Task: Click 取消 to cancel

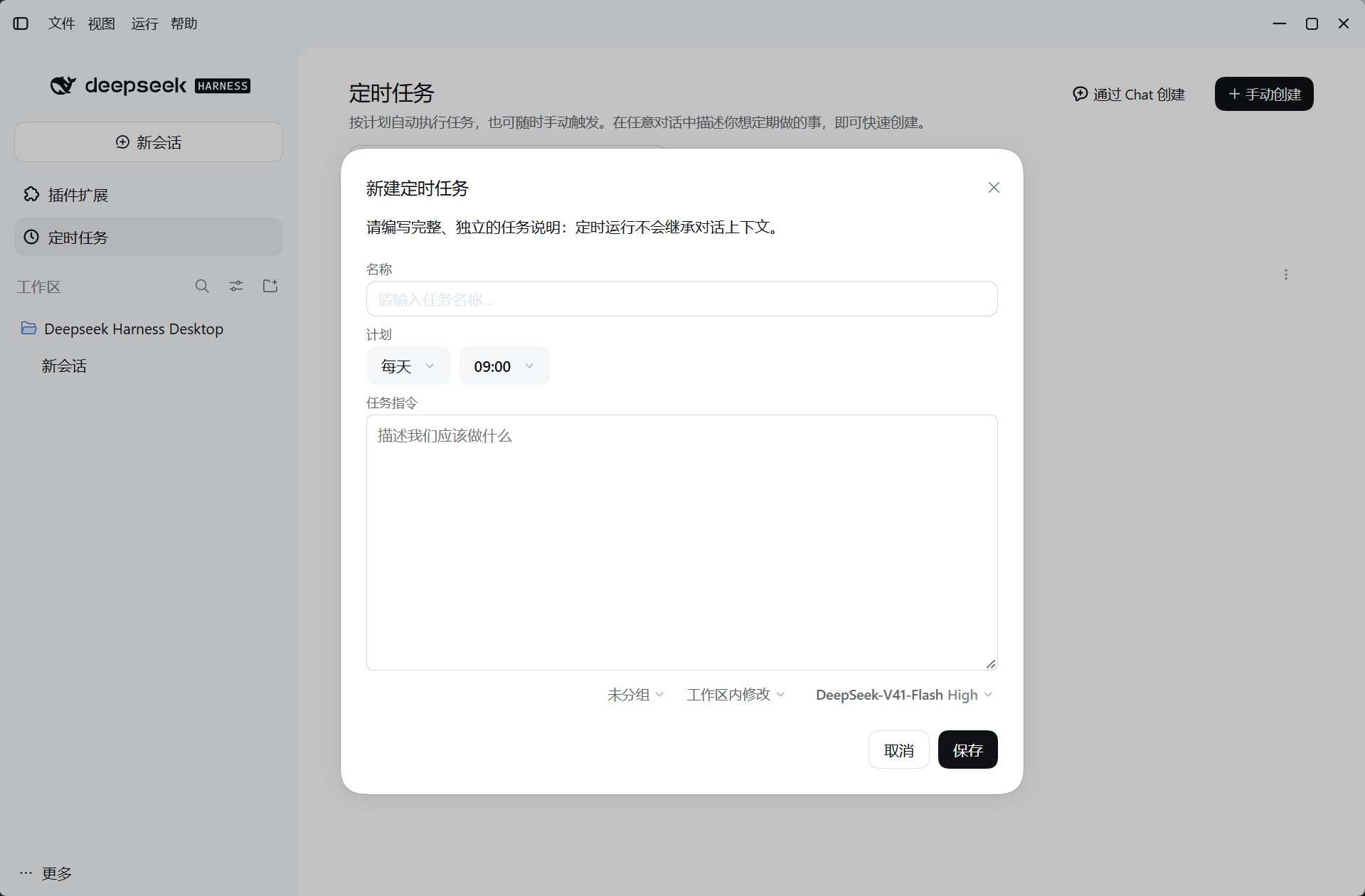Action: coord(898,750)
